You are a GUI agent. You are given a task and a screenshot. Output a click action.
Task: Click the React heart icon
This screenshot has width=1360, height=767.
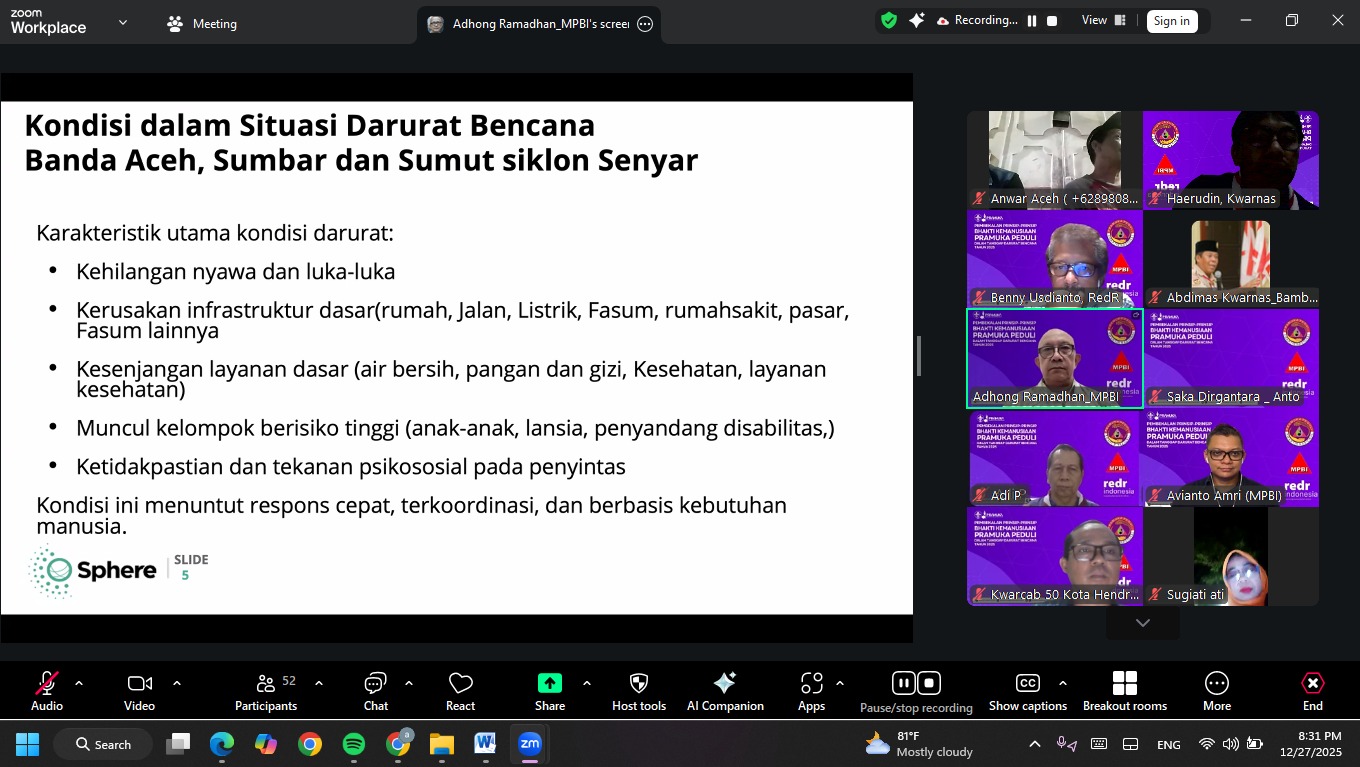click(460, 691)
